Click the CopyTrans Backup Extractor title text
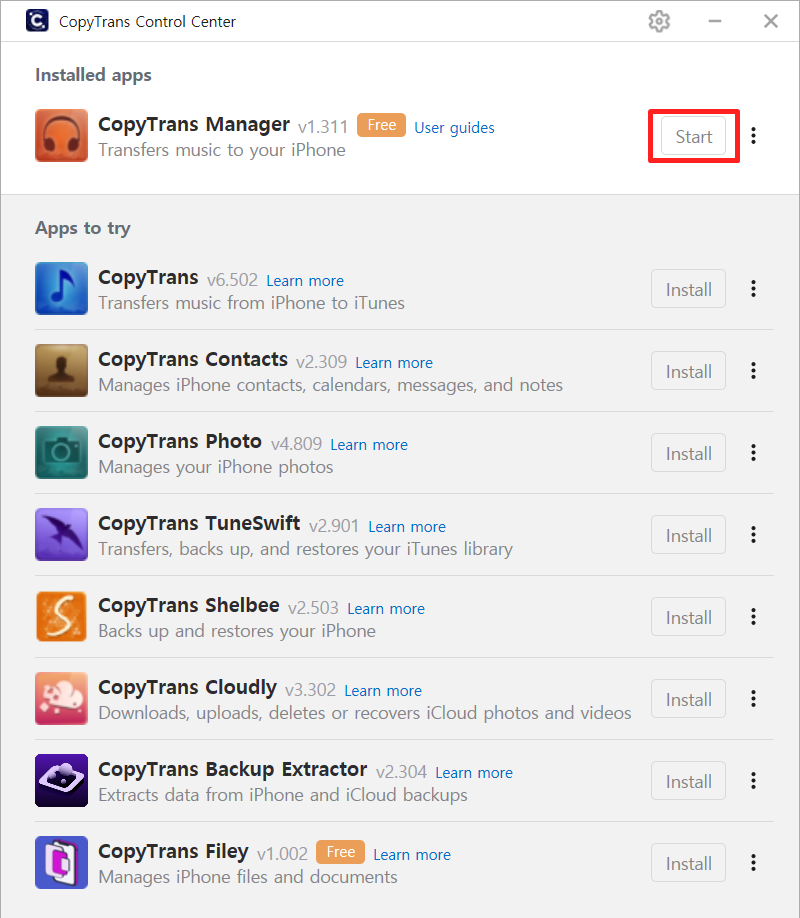 pyautogui.click(x=233, y=769)
